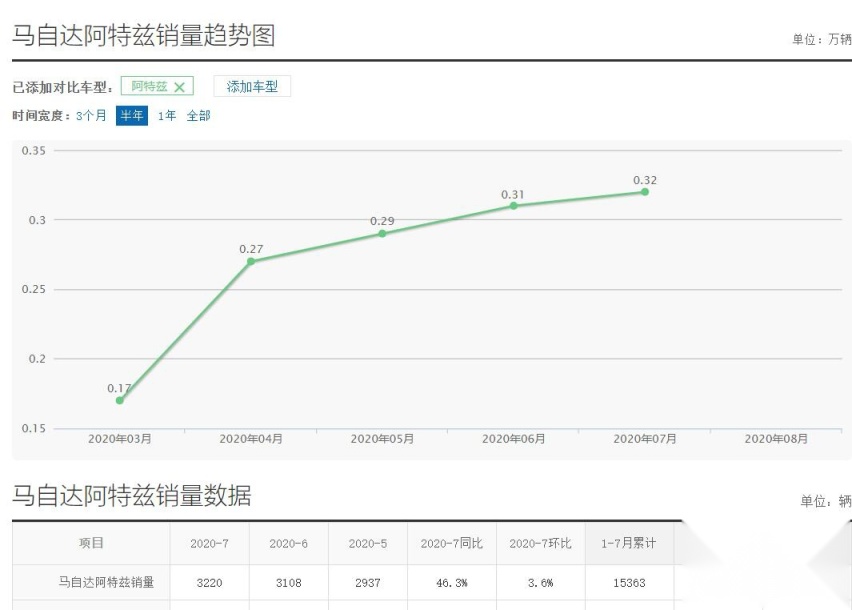Click the 3.6% month-over-month cell
Viewport: 852px width, 610px height.
(x=541, y=583)
